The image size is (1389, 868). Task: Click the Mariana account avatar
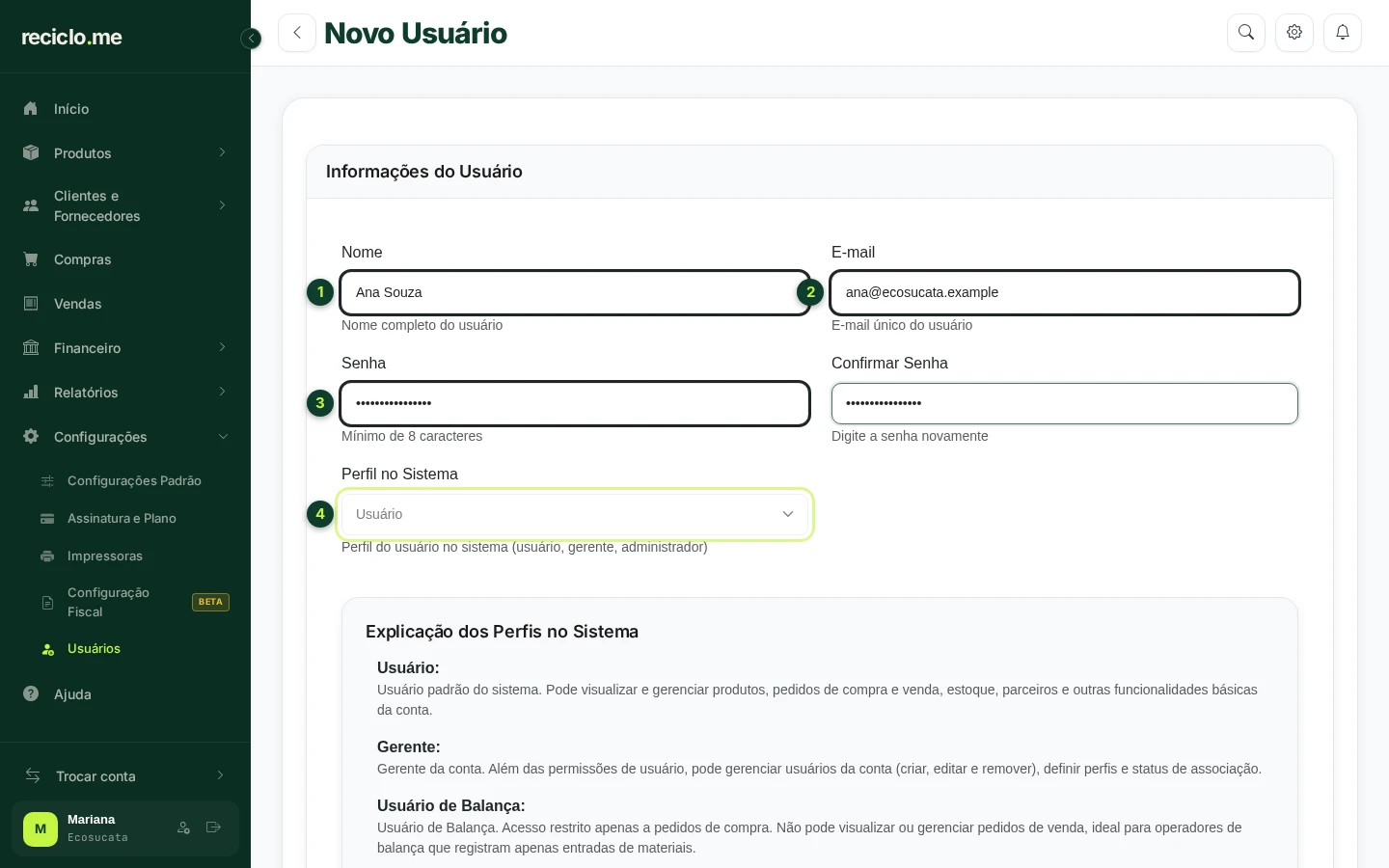41,828
